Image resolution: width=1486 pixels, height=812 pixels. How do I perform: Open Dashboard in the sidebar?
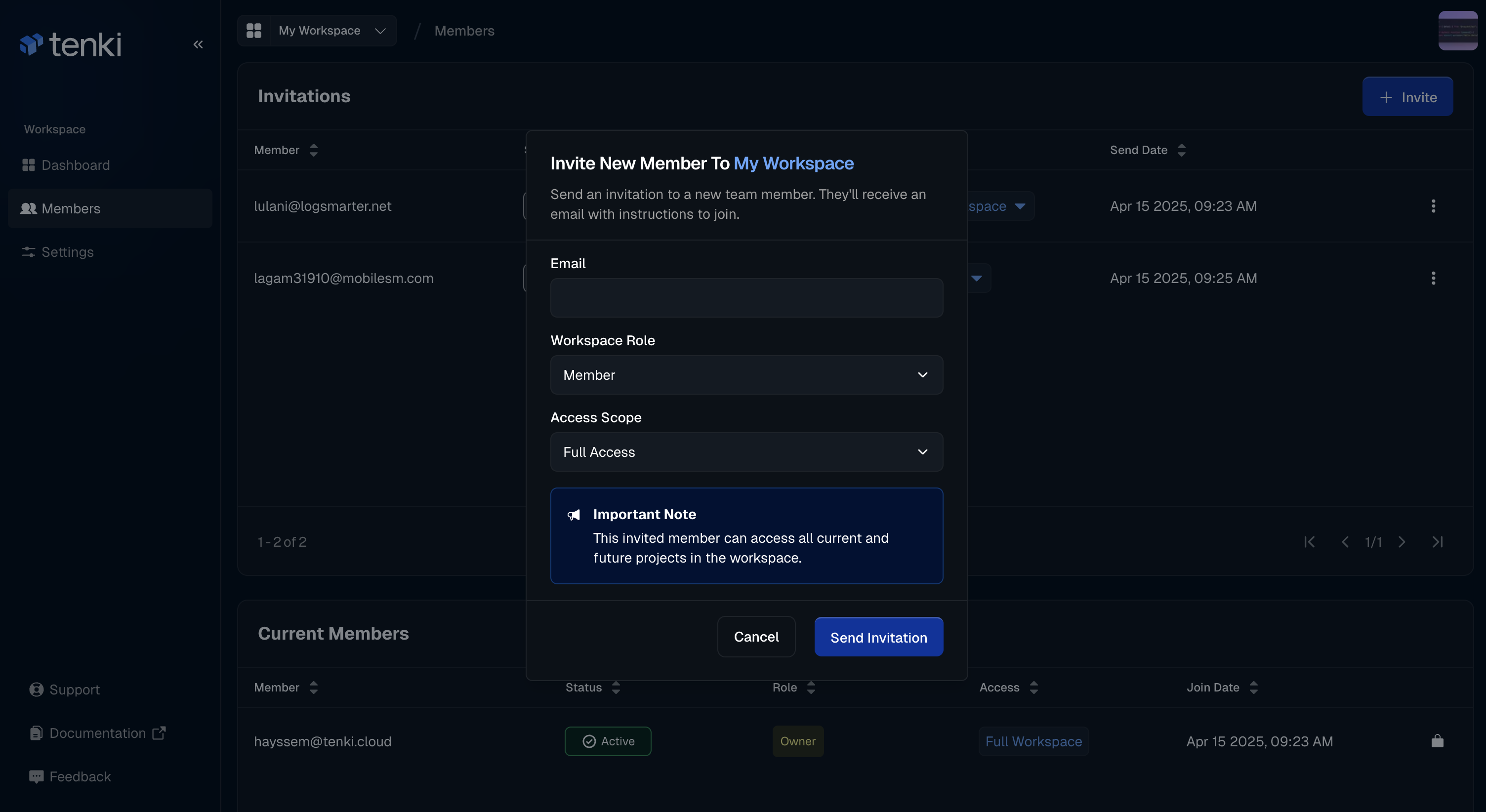tap(75, 165)
